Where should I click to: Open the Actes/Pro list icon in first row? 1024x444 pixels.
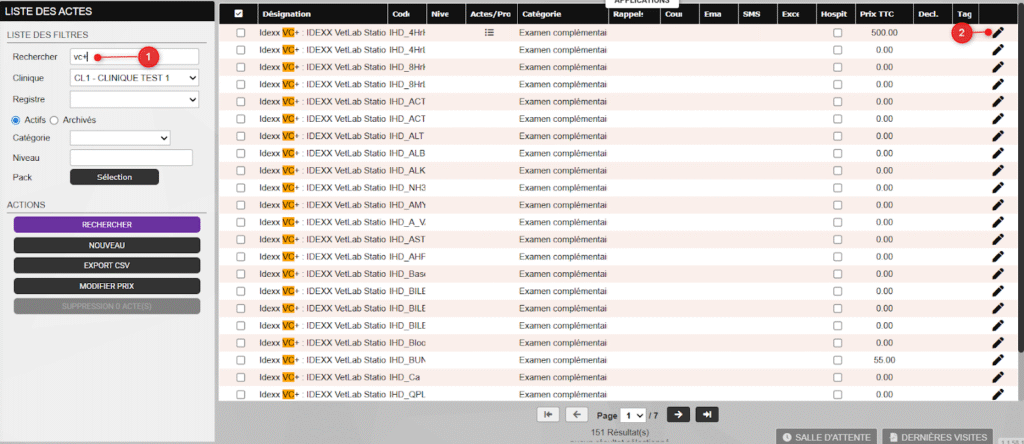click(489, 33)
